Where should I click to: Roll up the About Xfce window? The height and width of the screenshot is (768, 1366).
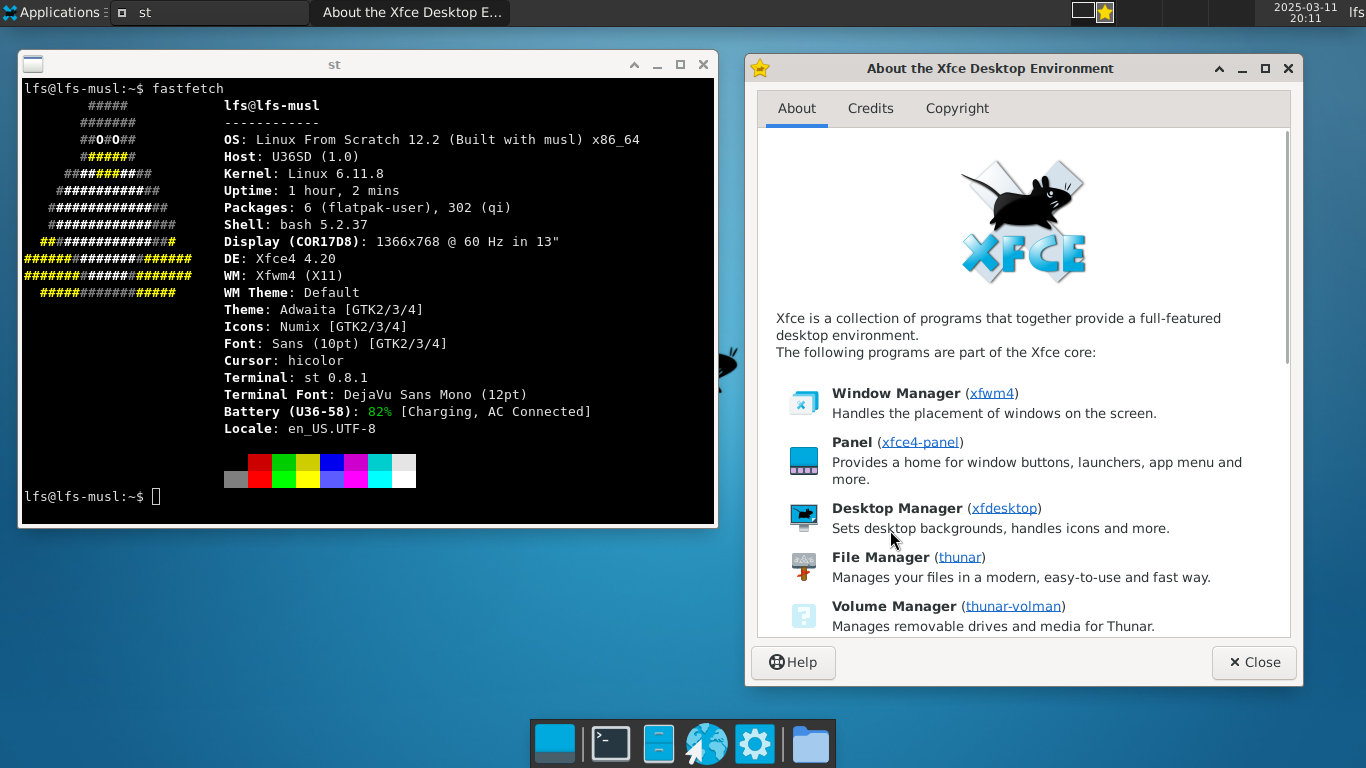pos(1219,69)
